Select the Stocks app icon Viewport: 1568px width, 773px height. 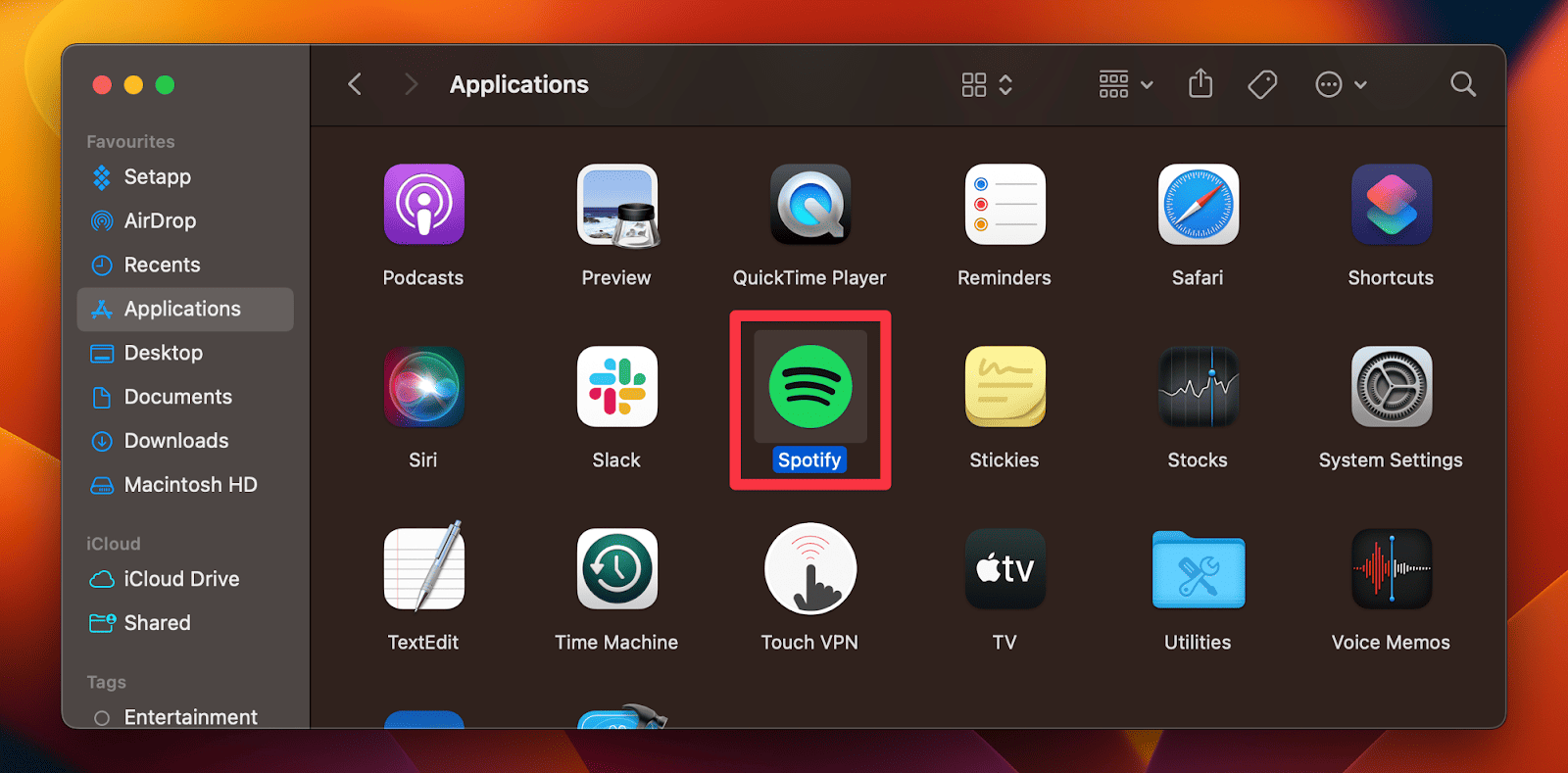[1198, 387]
